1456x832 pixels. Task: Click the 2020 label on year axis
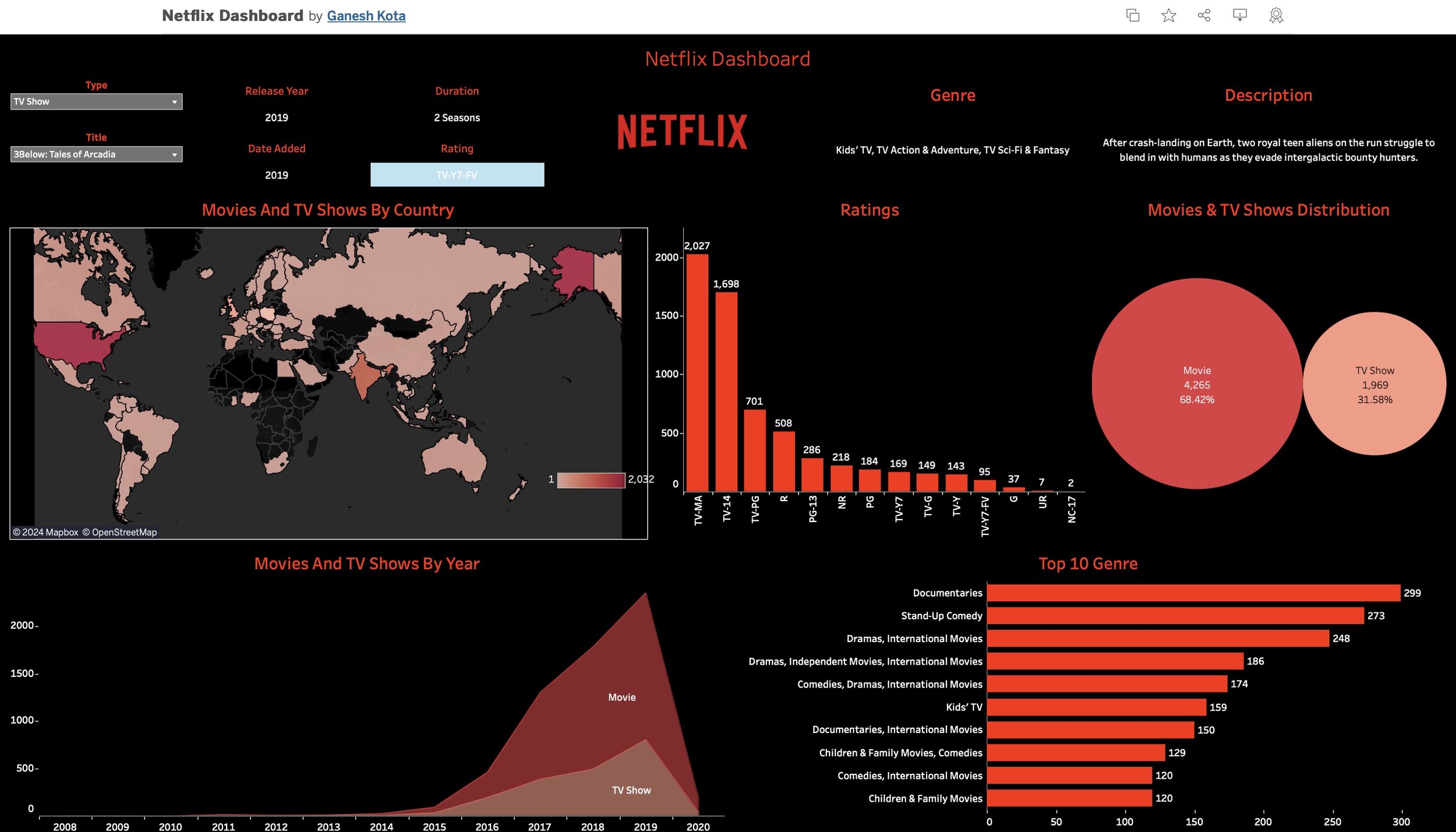point(698,827)
